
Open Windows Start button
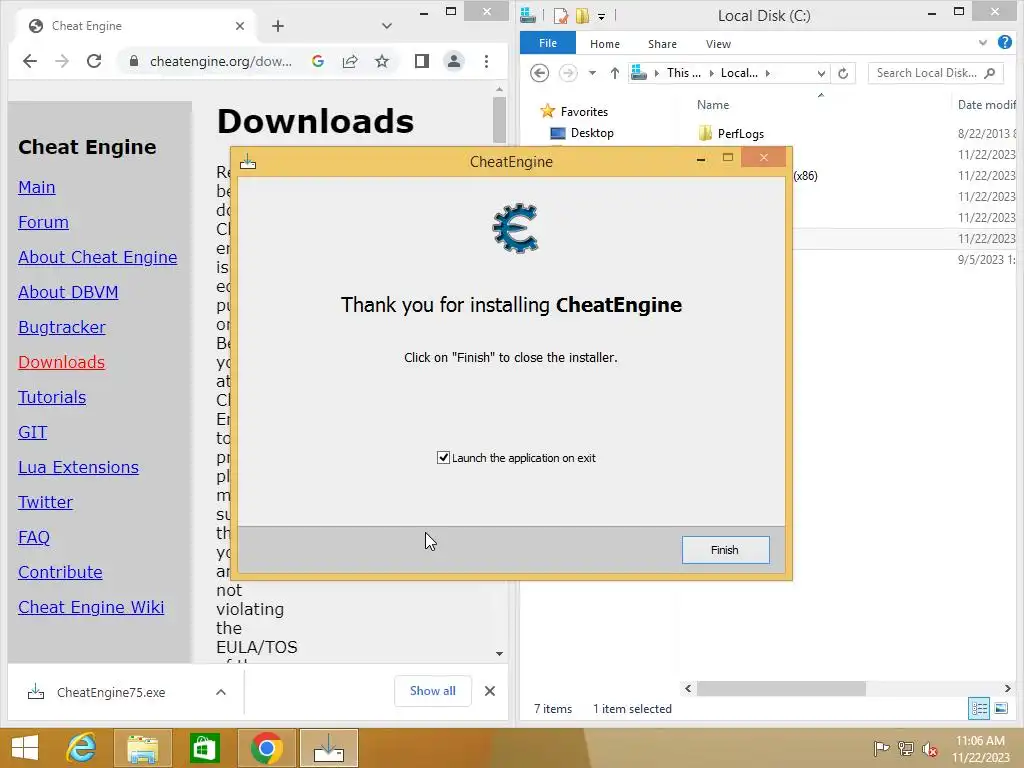(24, 748)
